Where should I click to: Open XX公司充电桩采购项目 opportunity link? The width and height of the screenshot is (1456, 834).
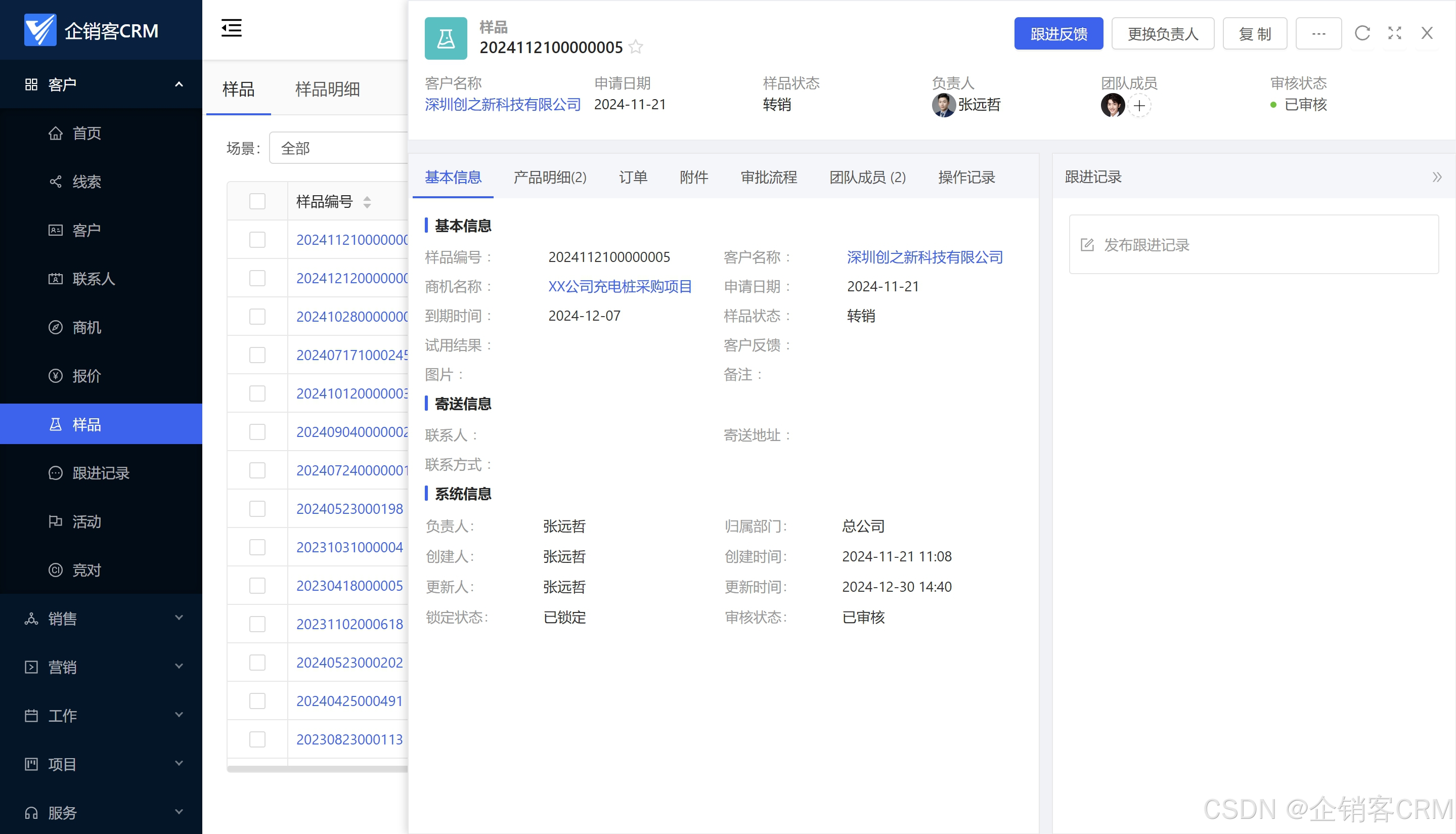click(x=620, y=286)
